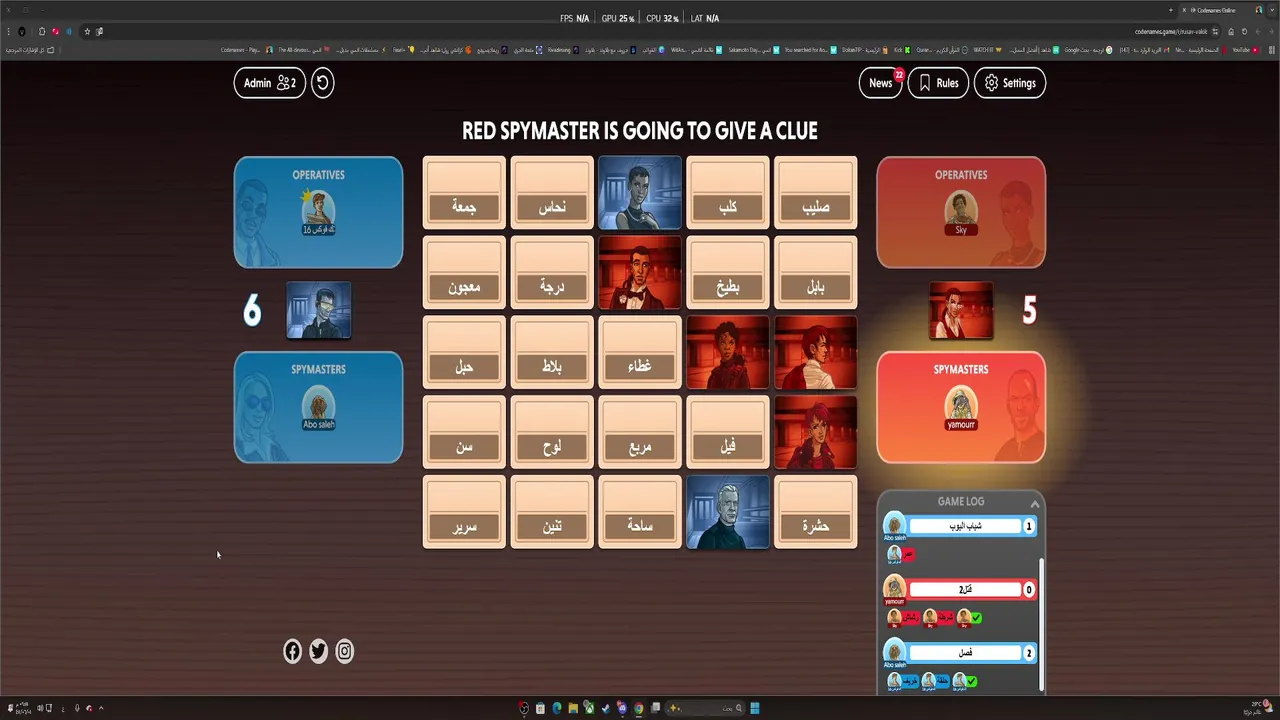Open the Rules page
1280x720 pixels.
[x=938, y=83]
